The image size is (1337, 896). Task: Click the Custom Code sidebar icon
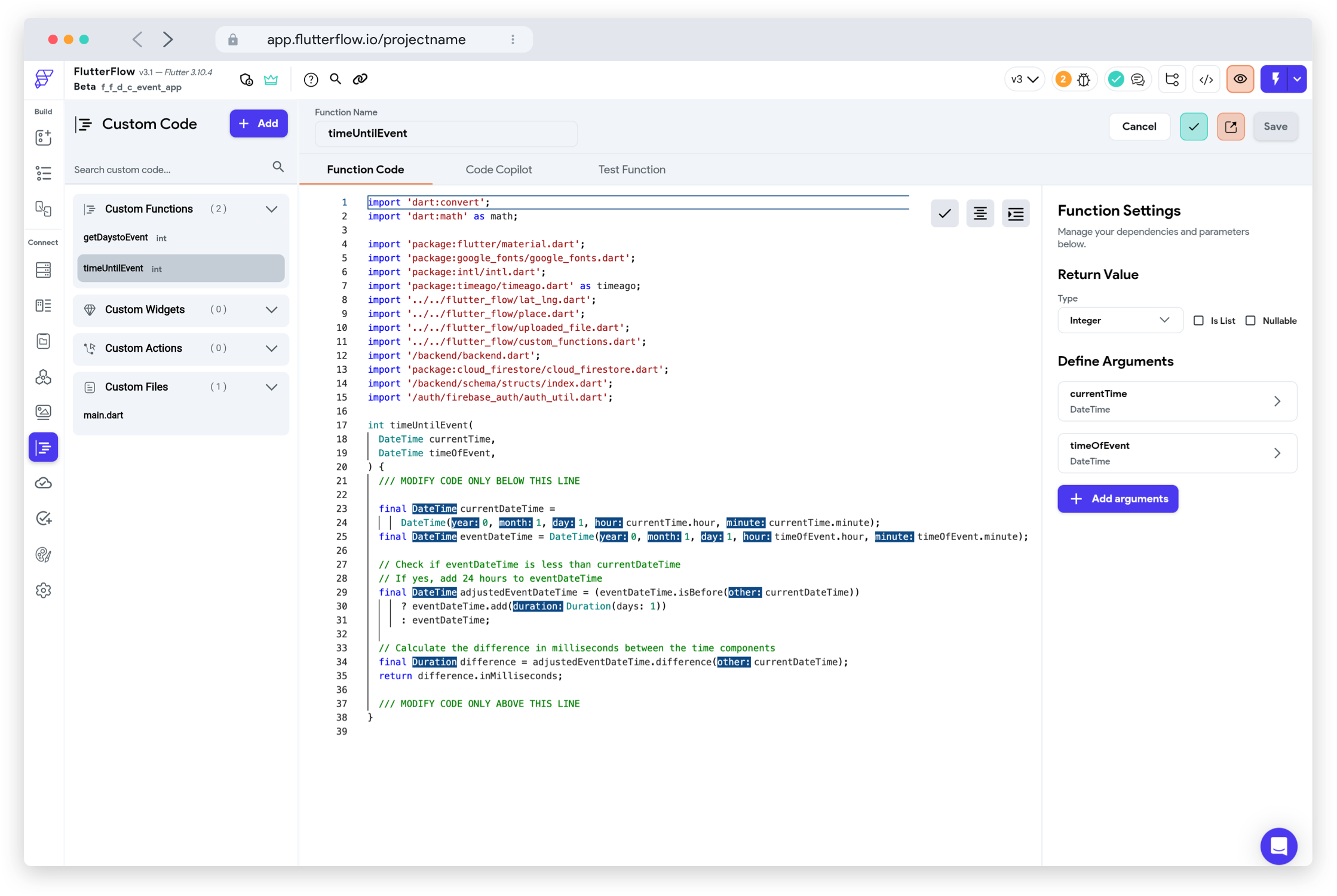43,447
